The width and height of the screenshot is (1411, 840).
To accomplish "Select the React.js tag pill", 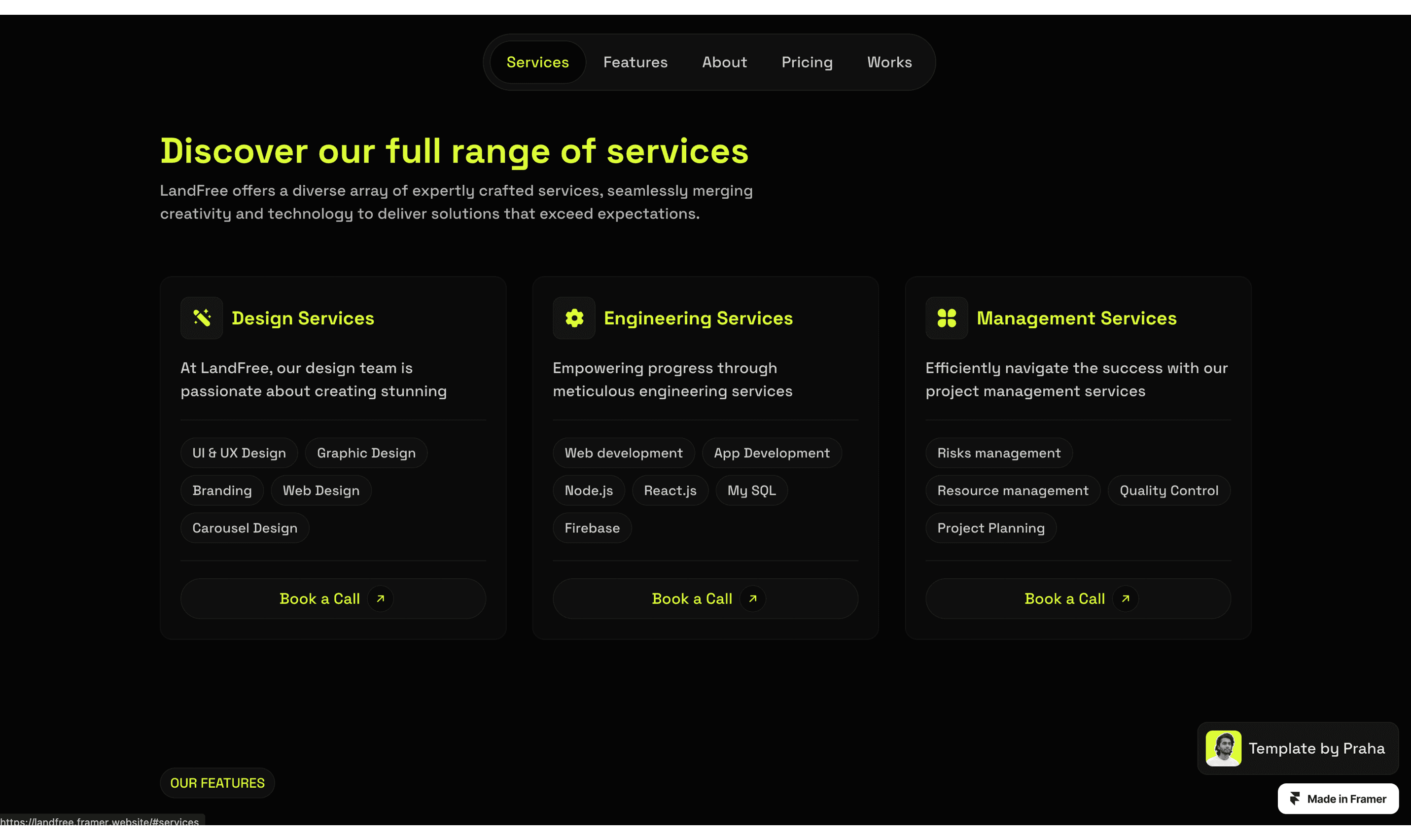I will 670,491.
